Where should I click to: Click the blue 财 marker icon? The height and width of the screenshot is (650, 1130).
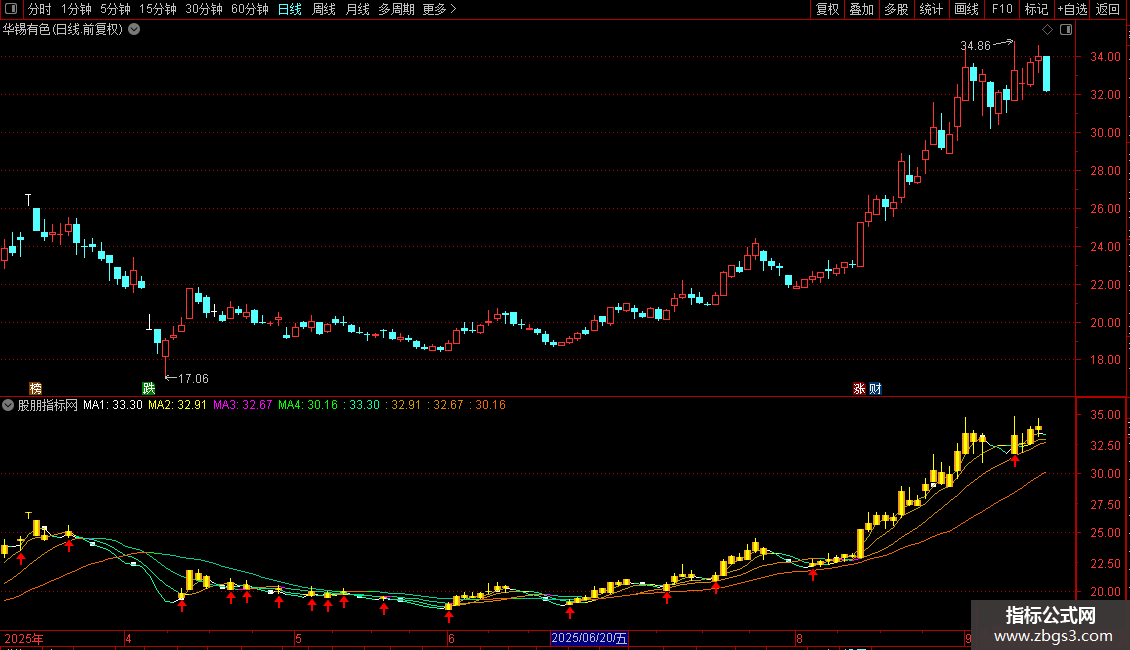[x=875, y=388]
